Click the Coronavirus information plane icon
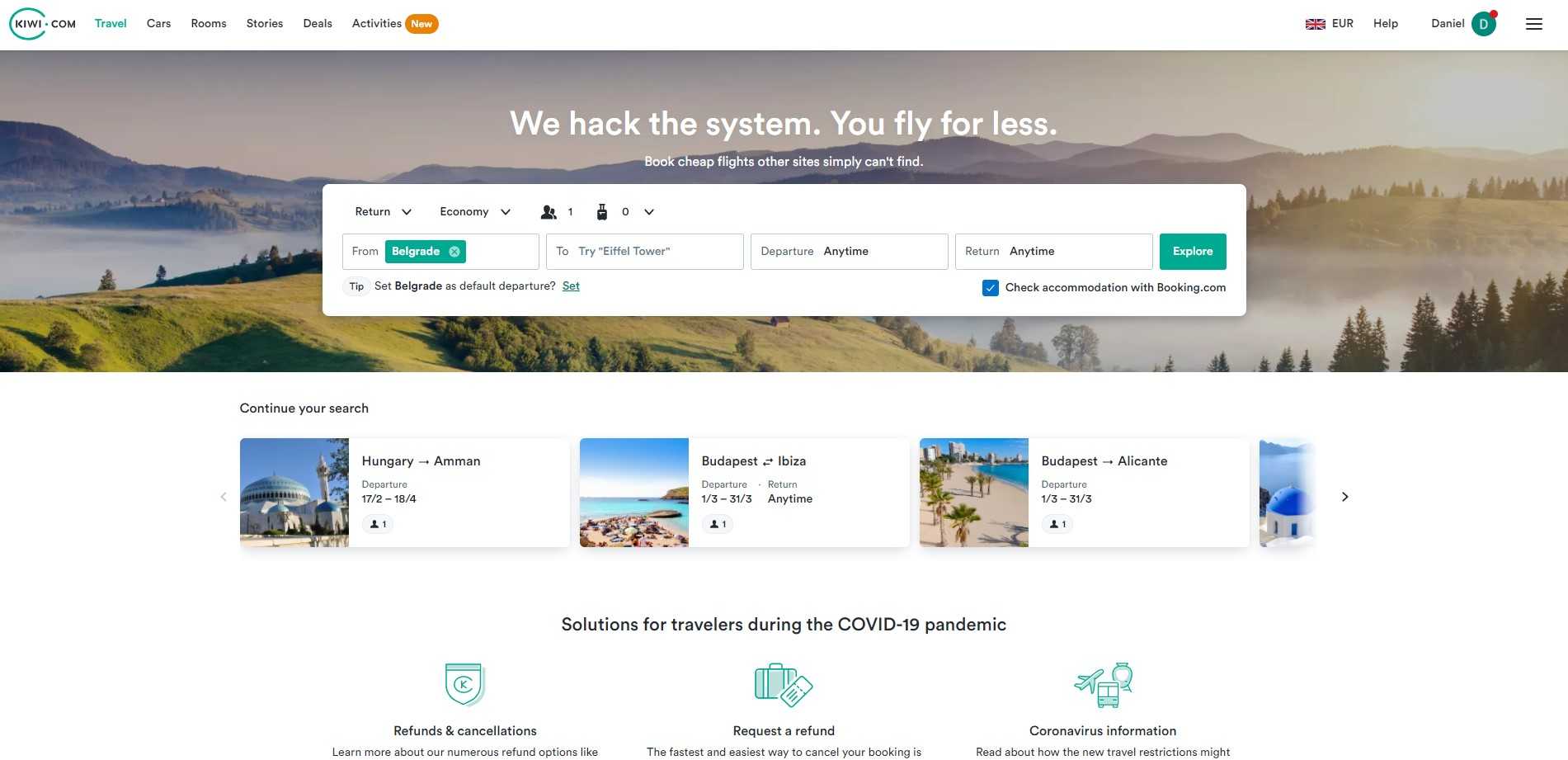The height and width of the screenshot is (760, 1568). point(1103,685)
